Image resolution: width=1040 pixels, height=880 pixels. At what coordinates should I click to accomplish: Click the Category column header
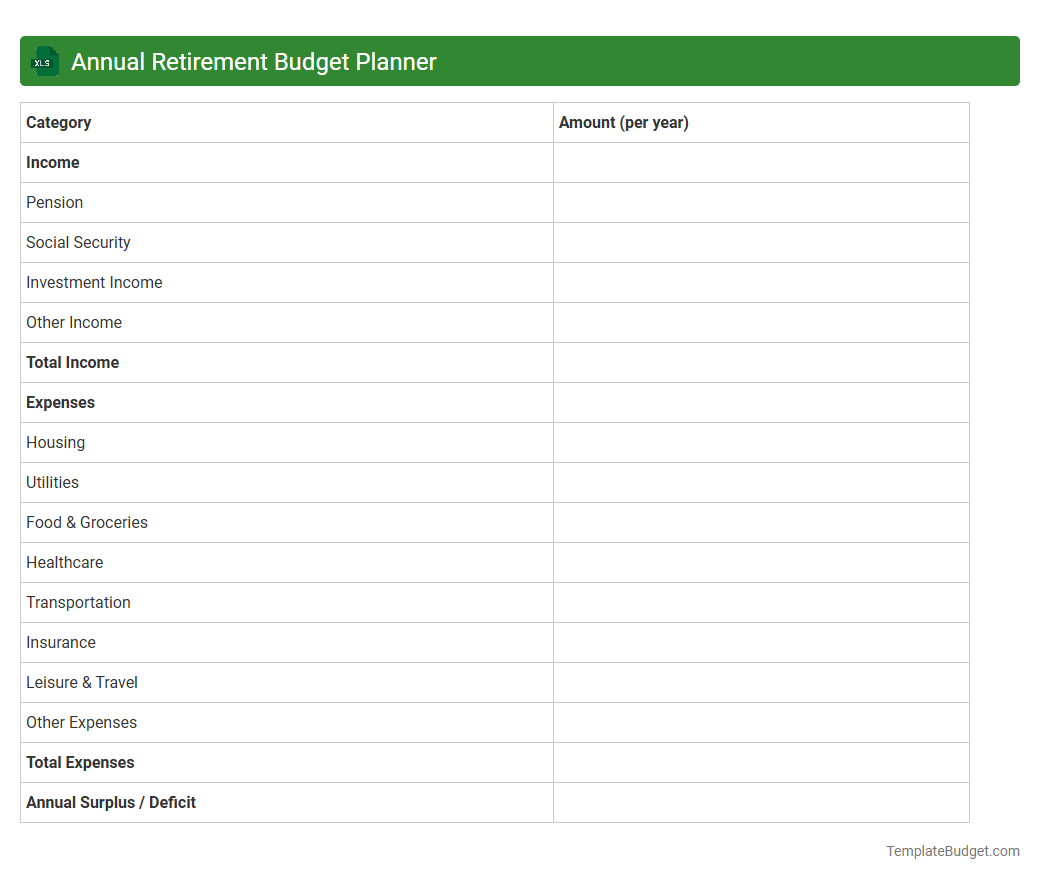point(58,122)
